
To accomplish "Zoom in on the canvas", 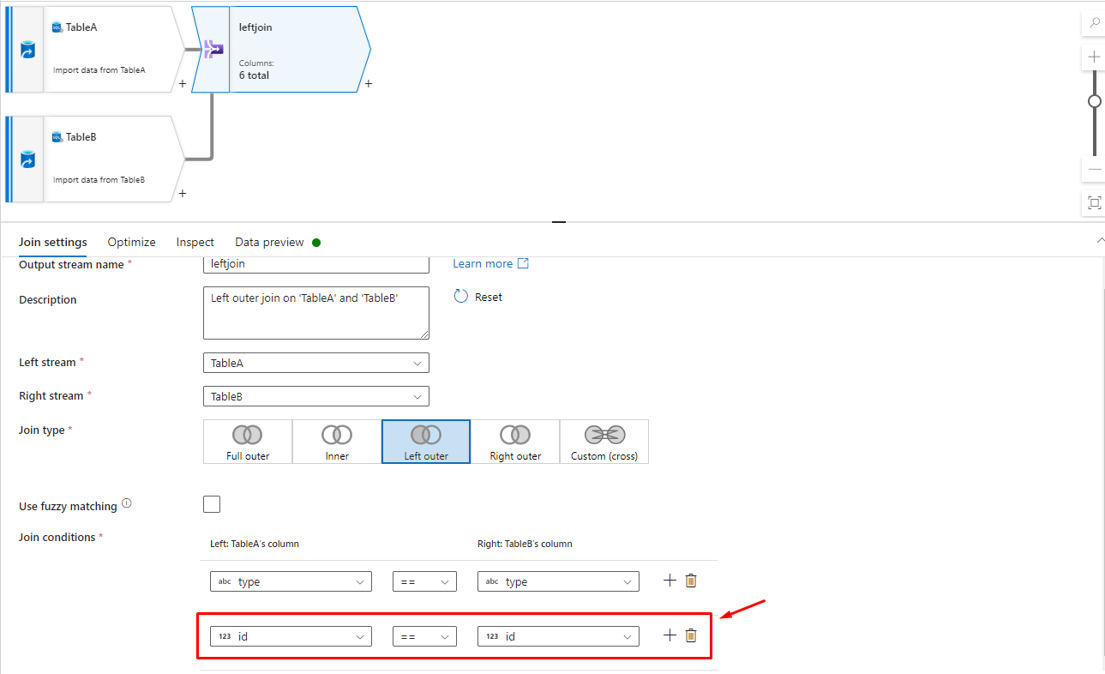I will pyautogui.click(x=1094, y=57).
